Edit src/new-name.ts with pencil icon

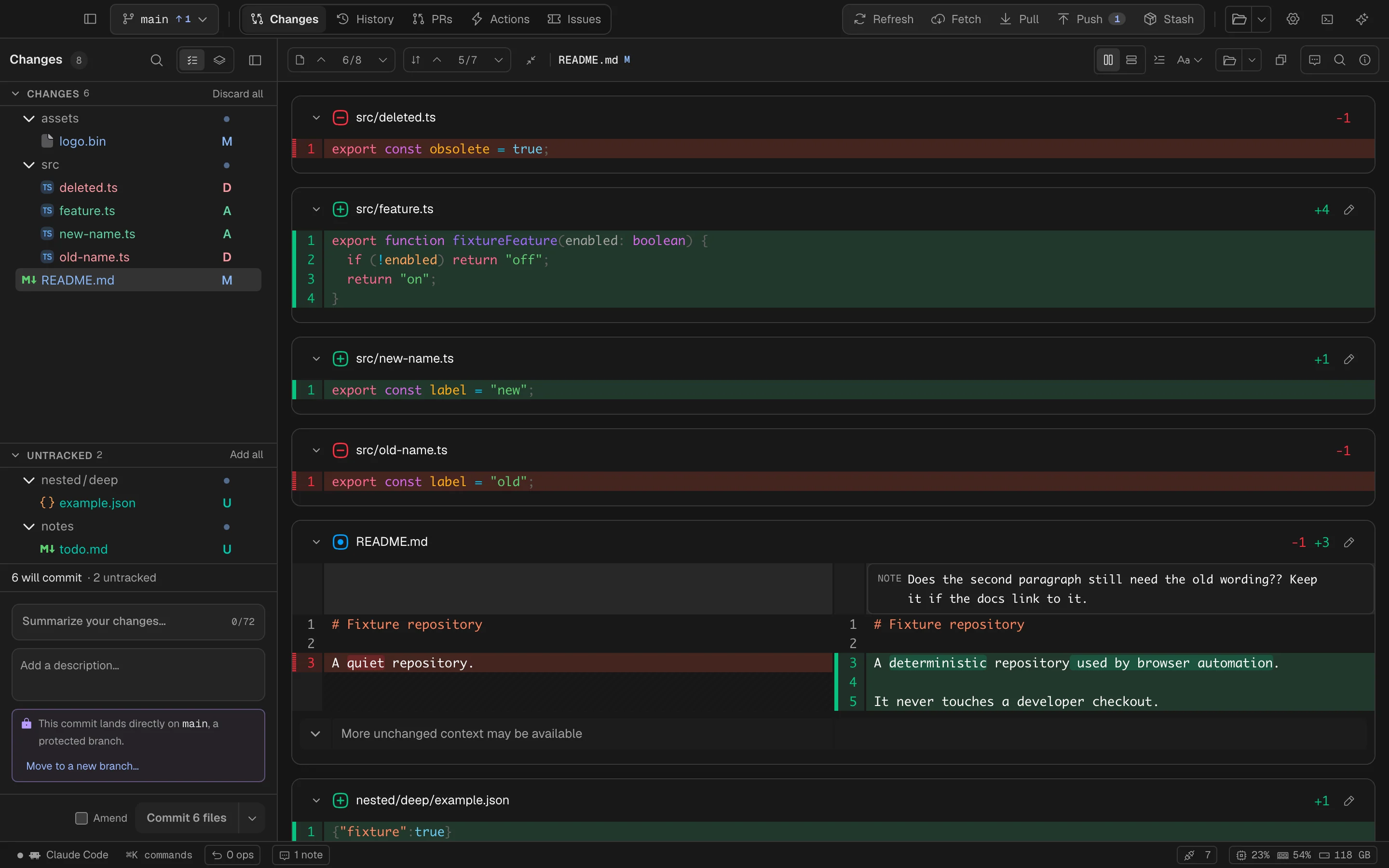click(x=1349, y=359)
